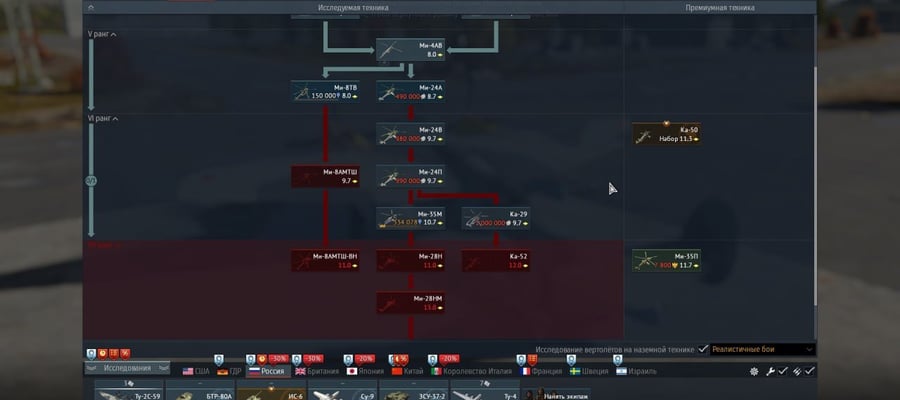Open the settings gear icon
This screenshot has width=900, height=400.
(754, 371)
